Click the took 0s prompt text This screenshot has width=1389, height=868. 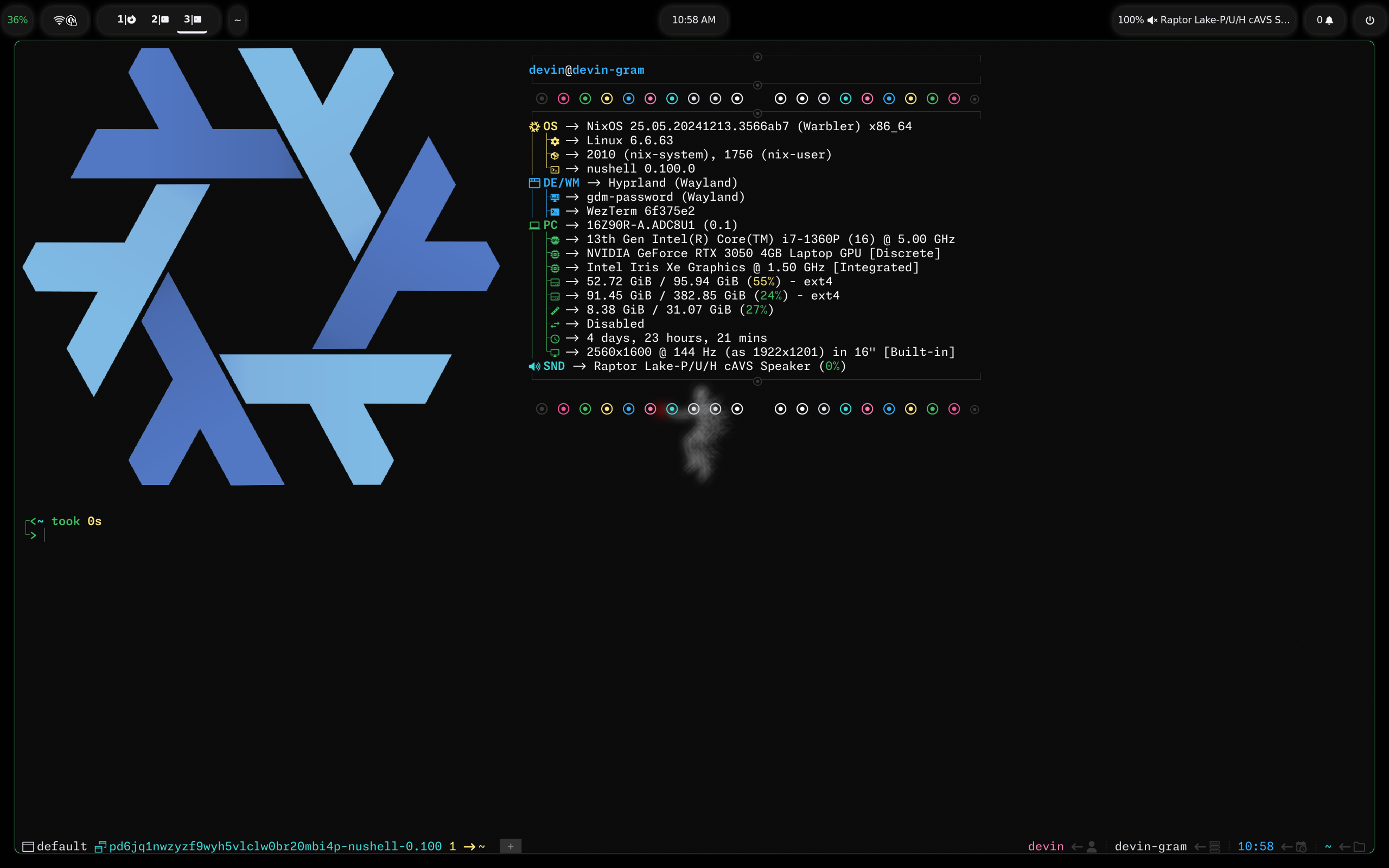tap(77, 521)
